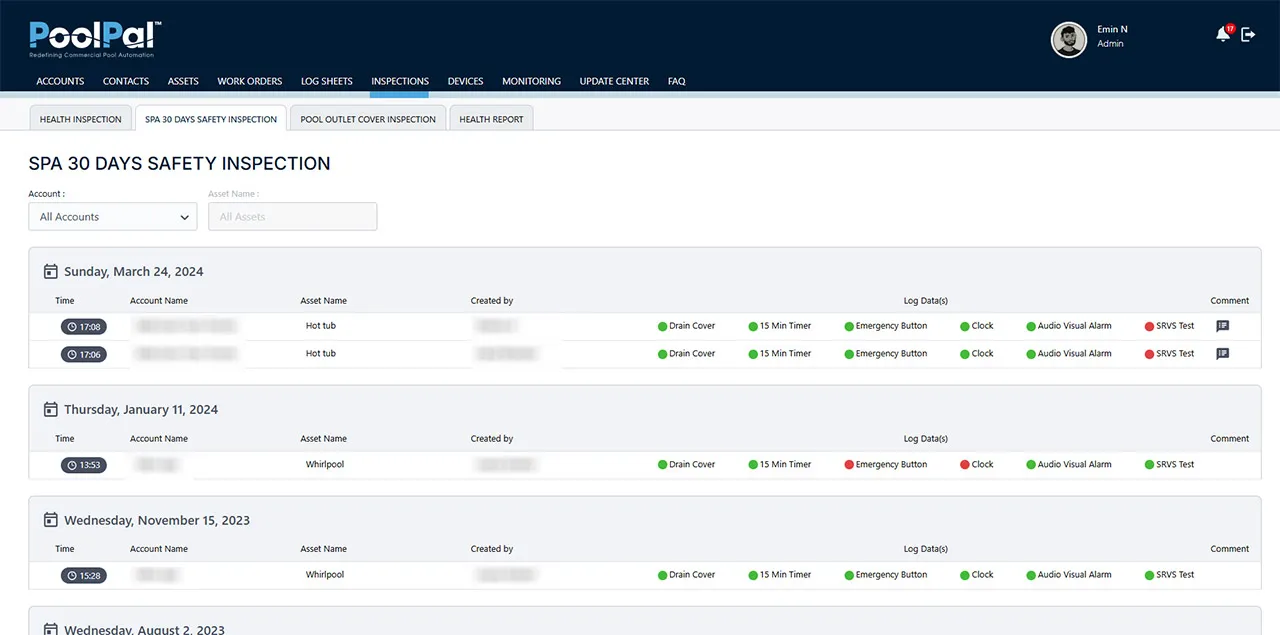Click the 13:53 time badge
The height and width of the screenshot is (635, 1280).
[83, 465]
